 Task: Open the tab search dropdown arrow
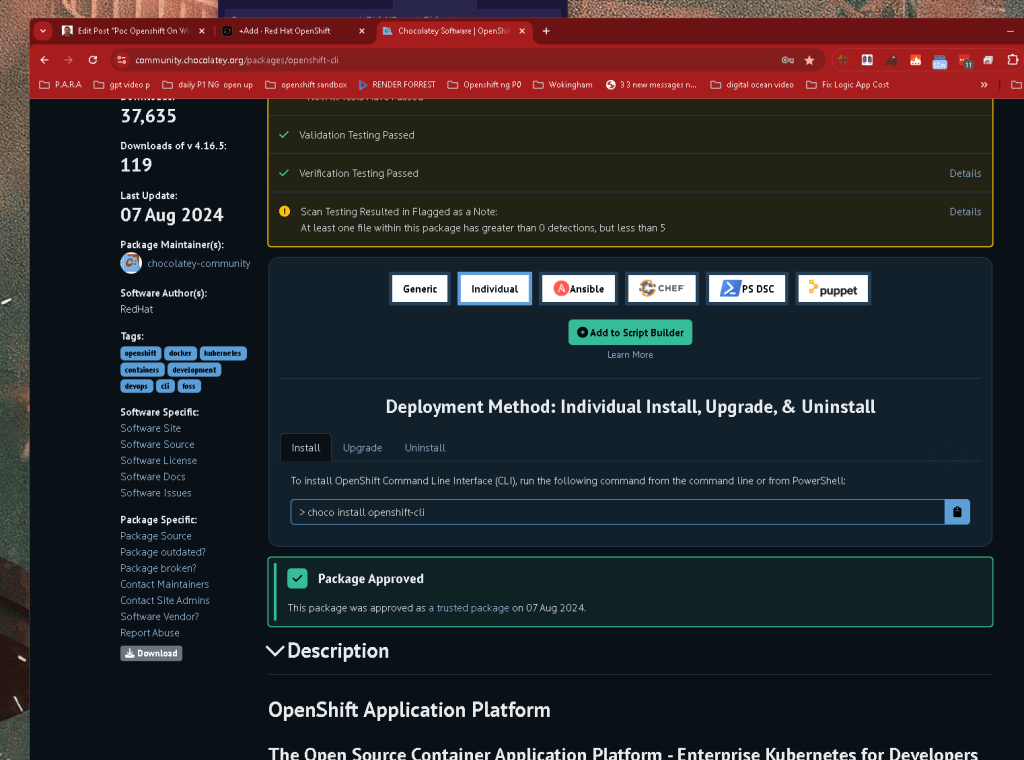click(43, 31)
